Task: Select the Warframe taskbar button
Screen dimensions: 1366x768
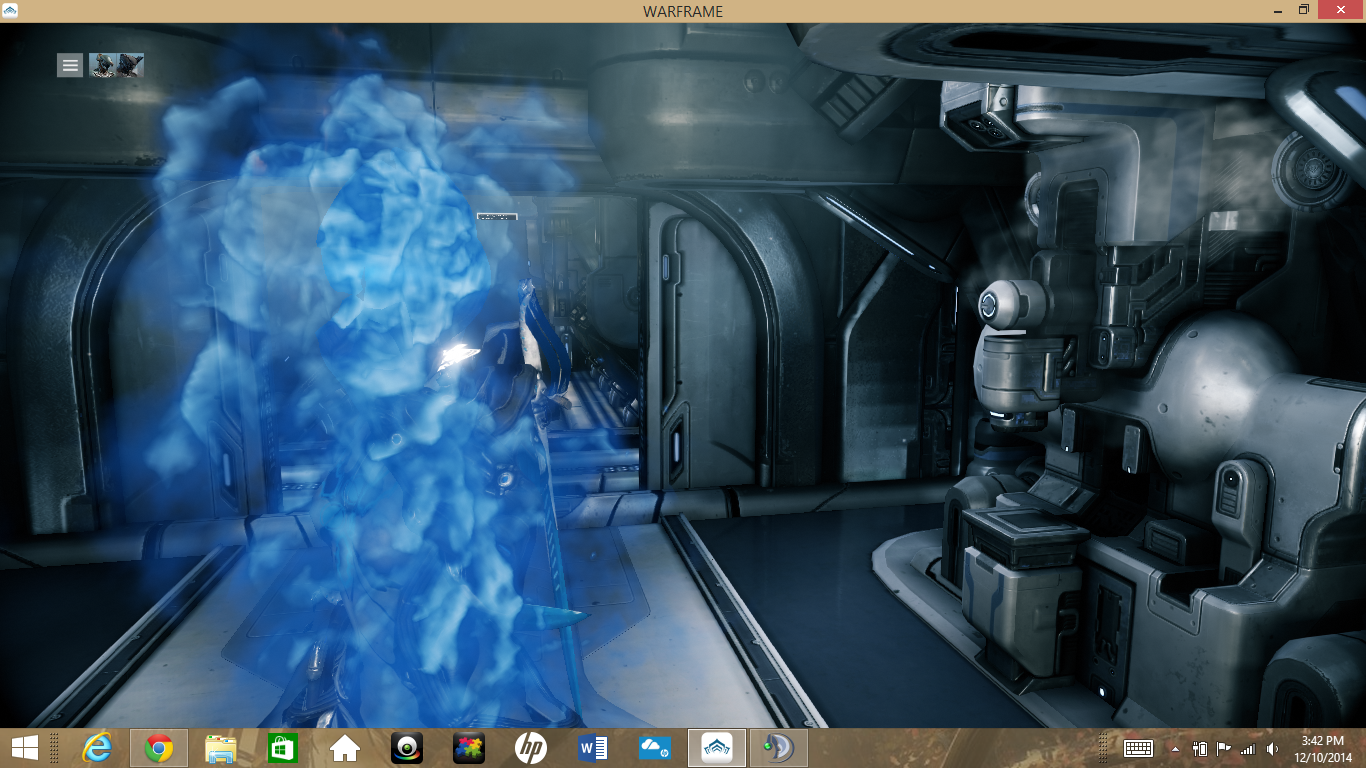Action: [717, 748]
